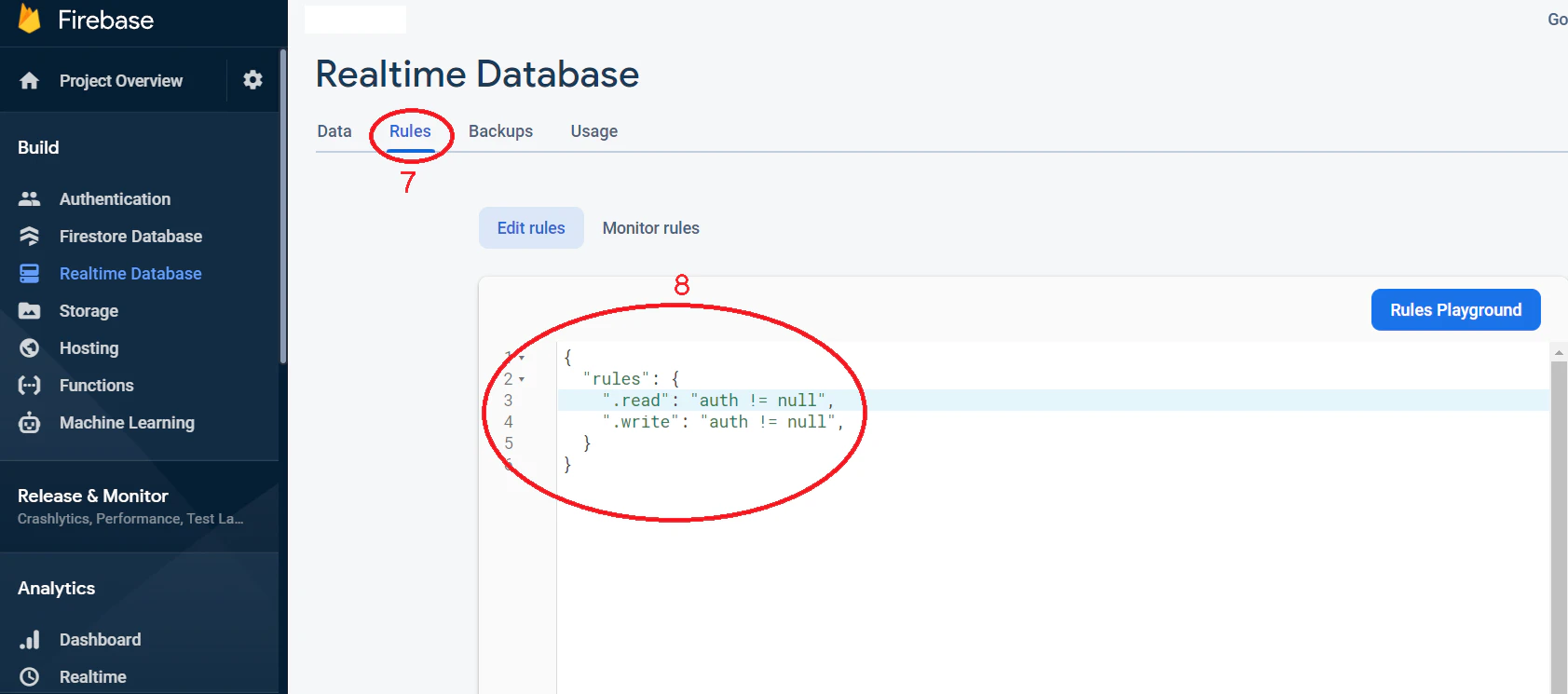Click the Rules Playground button
Viewport: 1568px width, 694px height.
point(1455,309)
